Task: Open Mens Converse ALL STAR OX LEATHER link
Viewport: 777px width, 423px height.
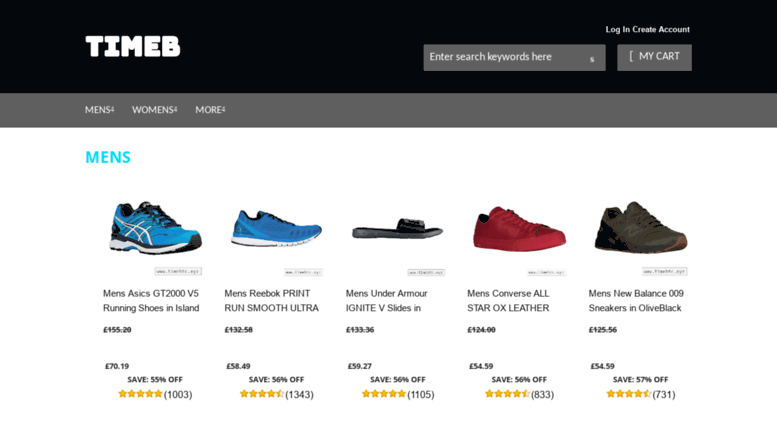Action: pos(508,301)
